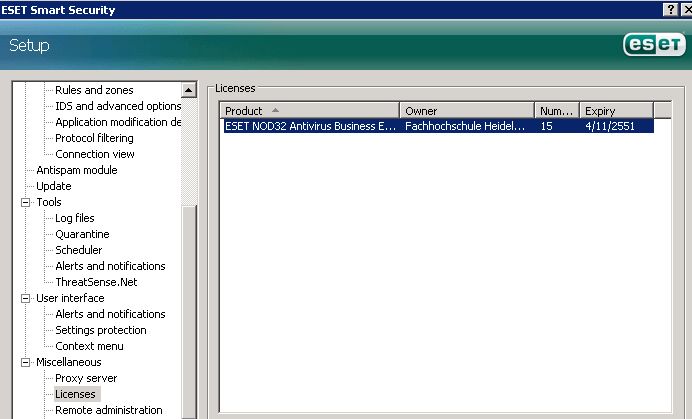Sort licenses by Num... column
The height and width of the screenshot is (419, 692).
click(557, 110)
